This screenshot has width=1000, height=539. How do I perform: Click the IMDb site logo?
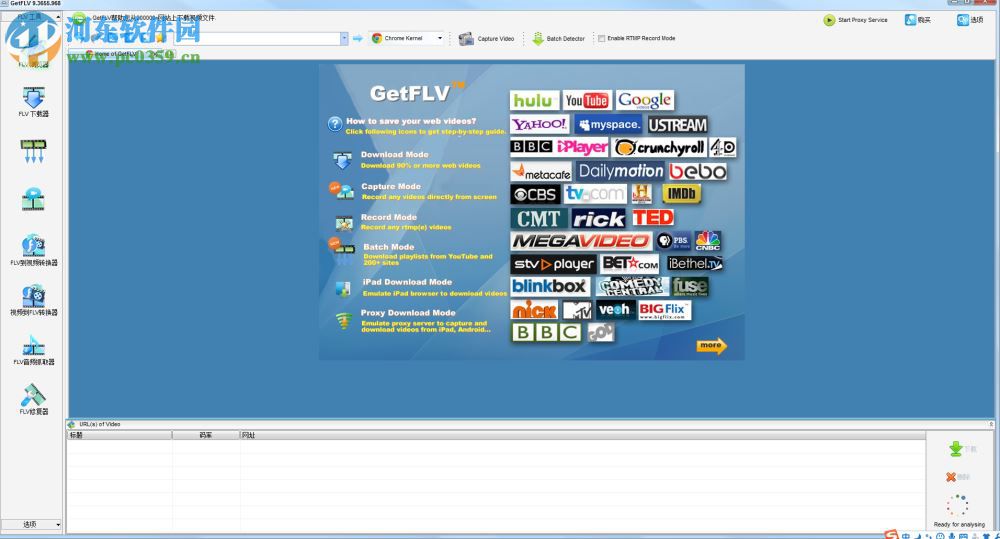pyautogui.click(x=682, y=193)
